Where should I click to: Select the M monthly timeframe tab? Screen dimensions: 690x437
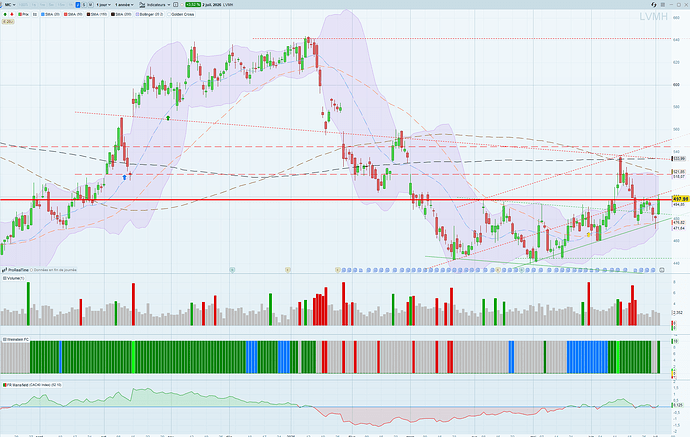coord(90,4)
